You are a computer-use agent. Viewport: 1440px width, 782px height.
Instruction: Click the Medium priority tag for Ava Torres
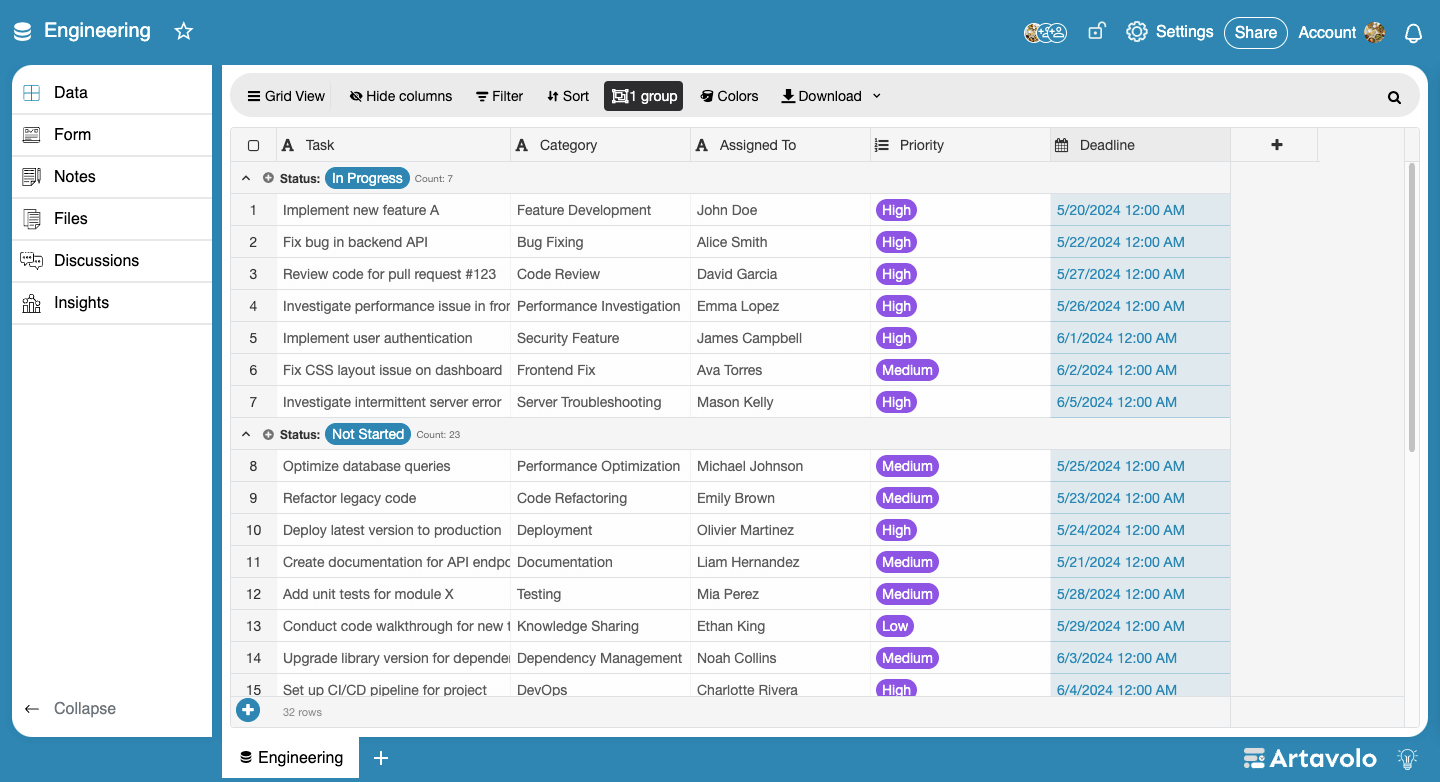[x=907, y=370]
